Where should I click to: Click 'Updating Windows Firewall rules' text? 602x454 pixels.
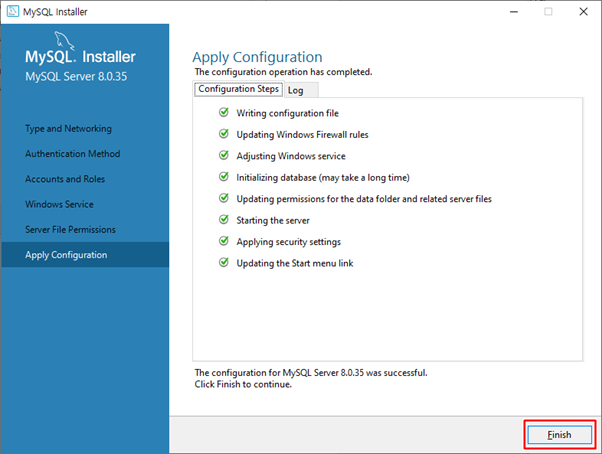pyautogui.click(x=302, y=135)
